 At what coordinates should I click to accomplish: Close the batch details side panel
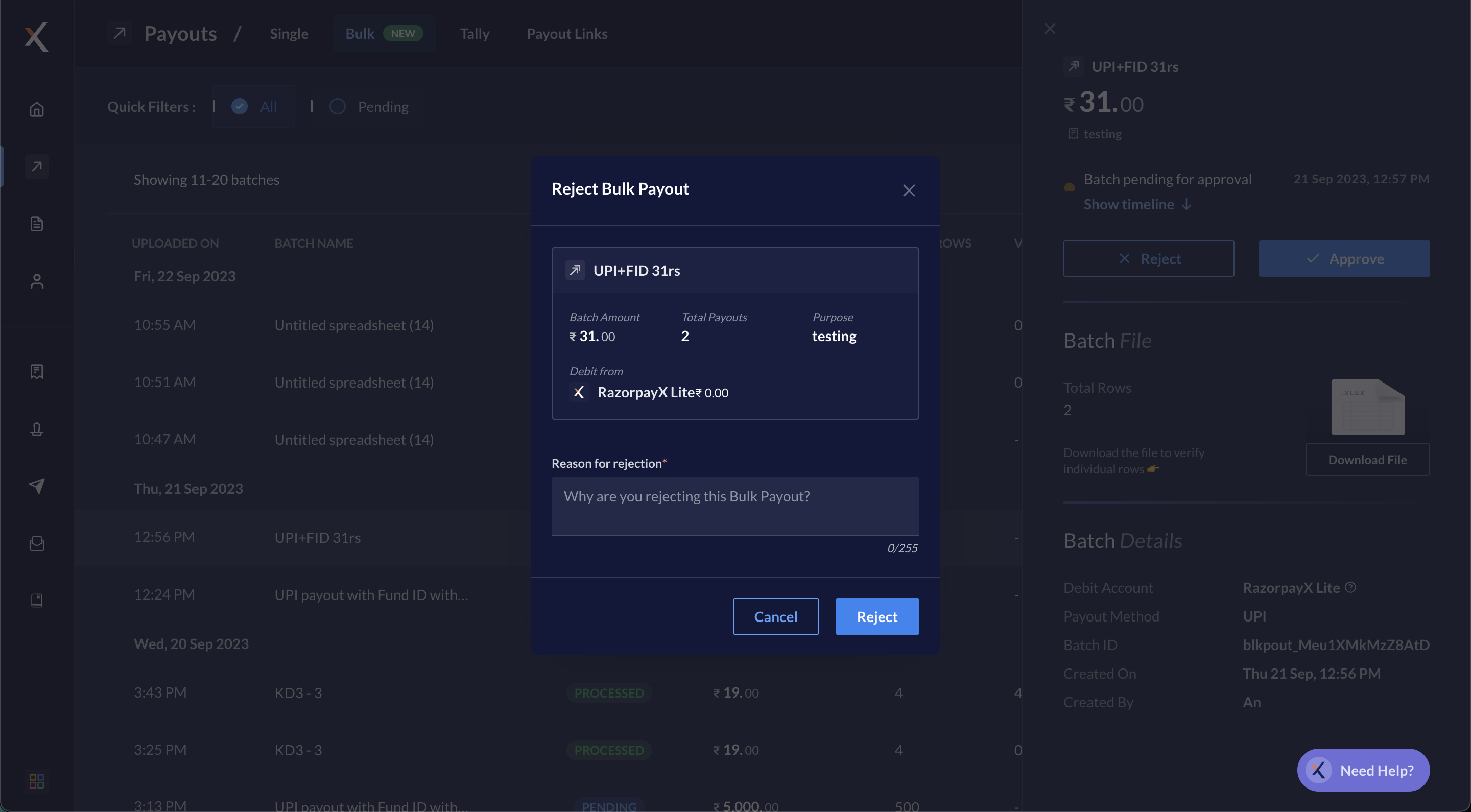coord(1050,29)
